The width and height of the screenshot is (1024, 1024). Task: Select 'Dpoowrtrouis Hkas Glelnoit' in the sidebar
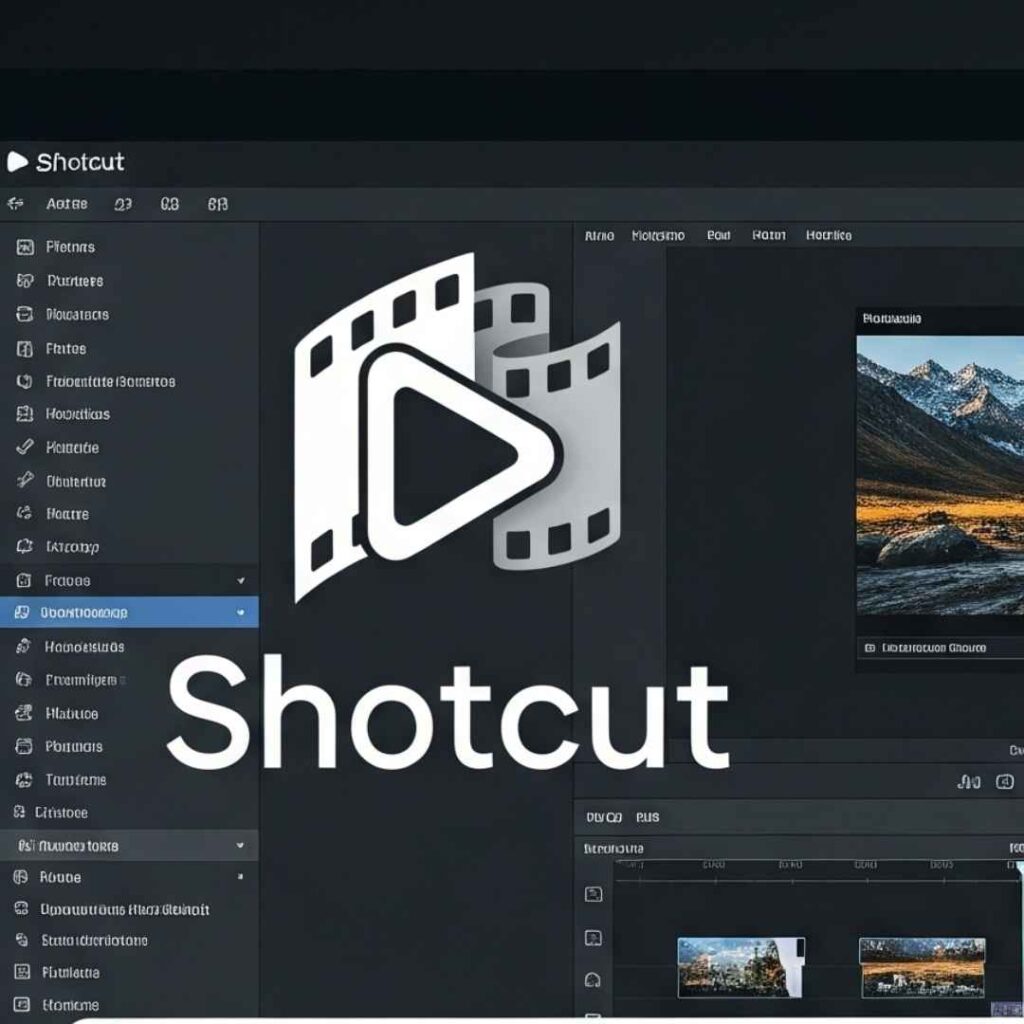coord(129,909)
